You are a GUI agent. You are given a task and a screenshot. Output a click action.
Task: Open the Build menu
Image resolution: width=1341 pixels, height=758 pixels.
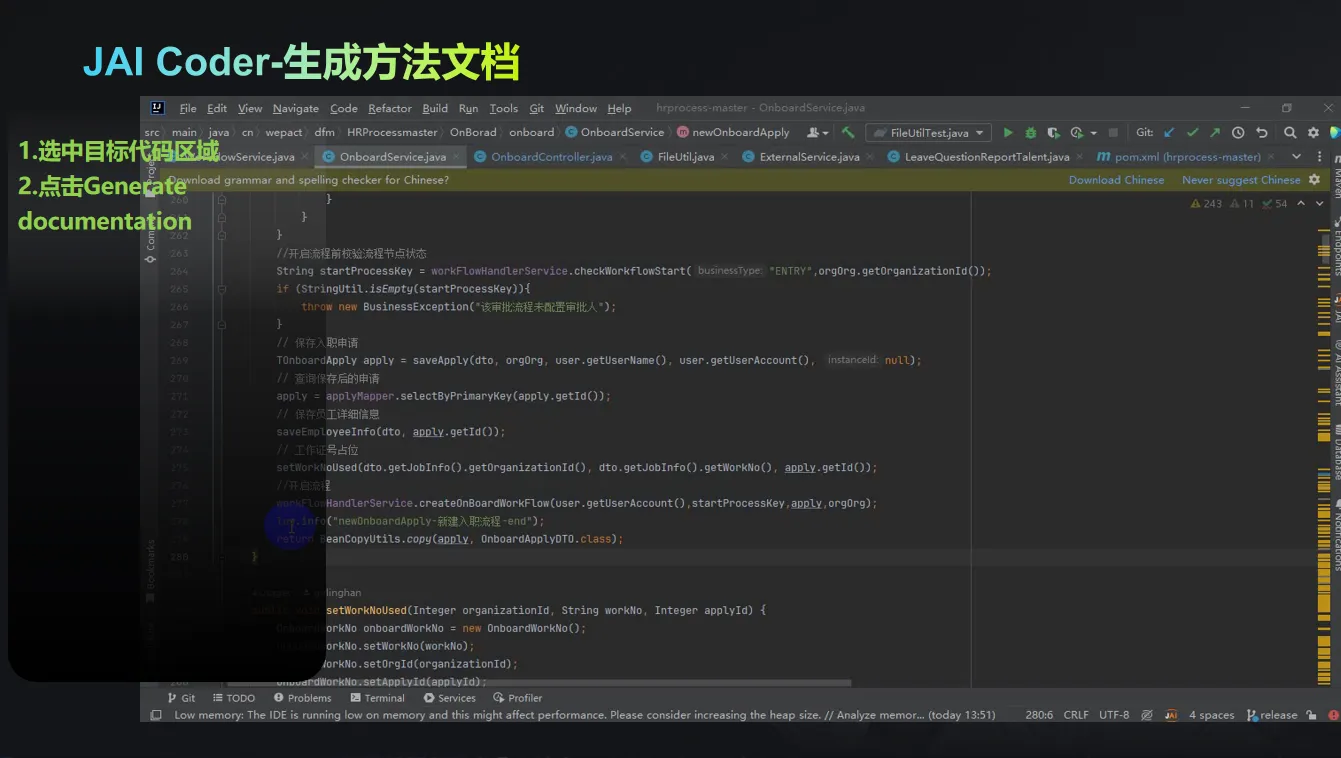point(435,108)
